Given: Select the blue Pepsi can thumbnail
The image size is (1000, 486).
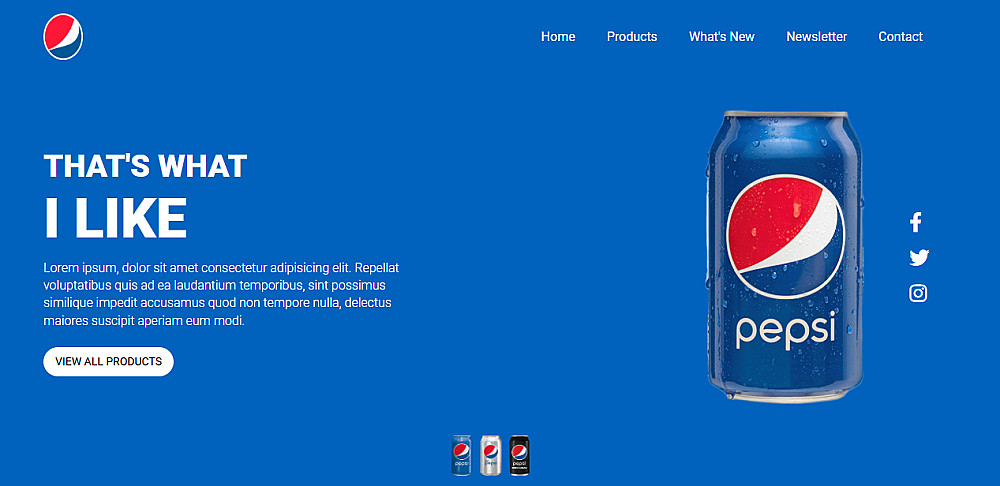Looking at the screenshot, I should [x=462, y=455].
